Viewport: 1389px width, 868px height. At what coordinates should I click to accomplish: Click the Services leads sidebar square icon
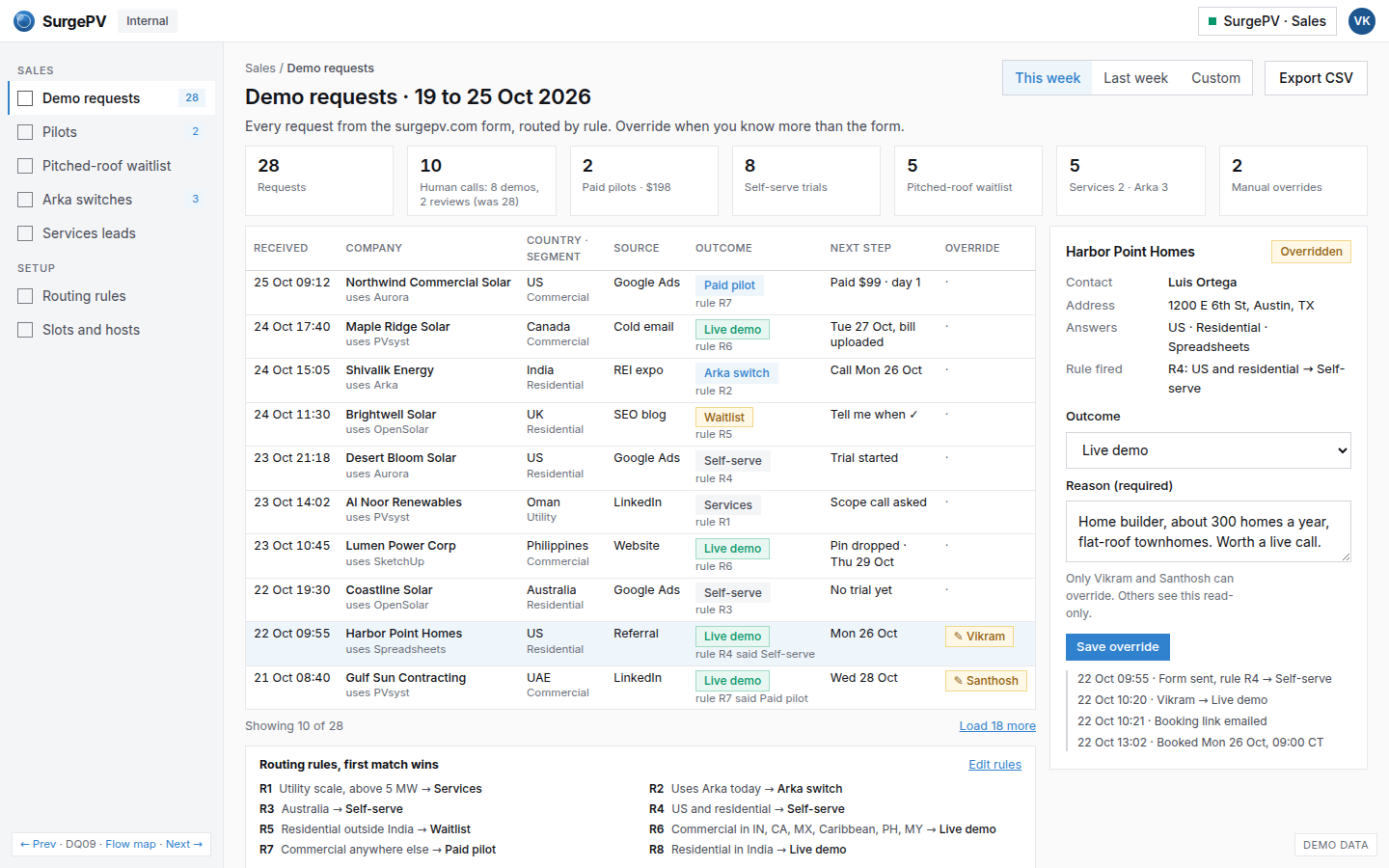tap(25, 233)
